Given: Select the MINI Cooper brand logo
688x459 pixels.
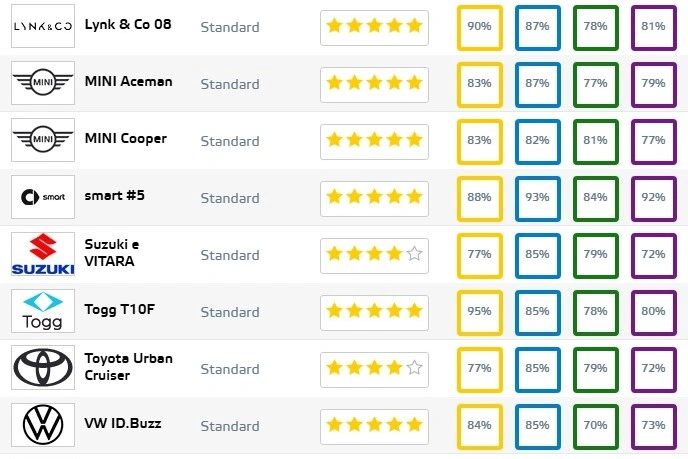Looking at the screenshot, I should pos(43,140).
